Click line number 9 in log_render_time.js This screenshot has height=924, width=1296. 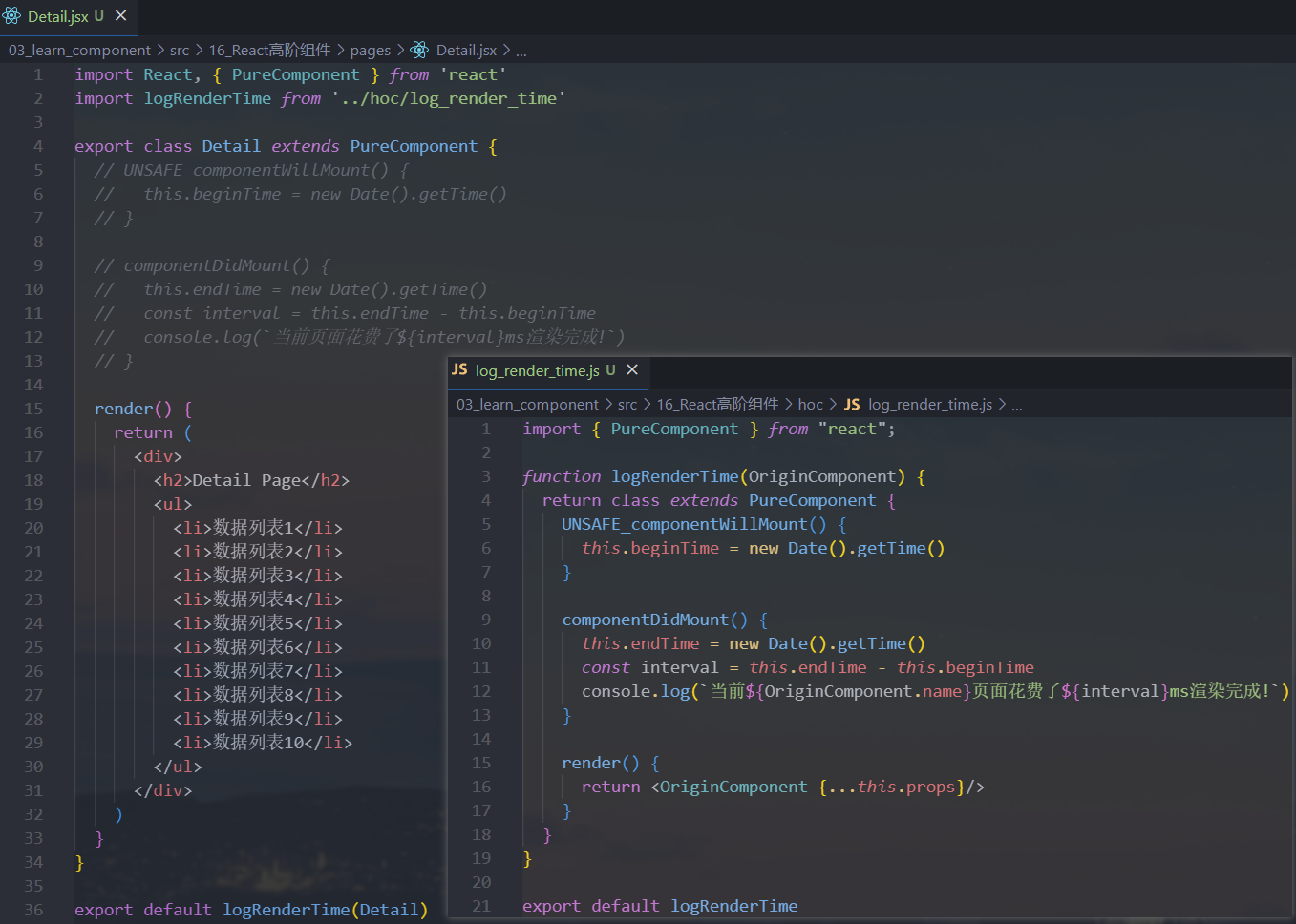(x=486, y=619)
